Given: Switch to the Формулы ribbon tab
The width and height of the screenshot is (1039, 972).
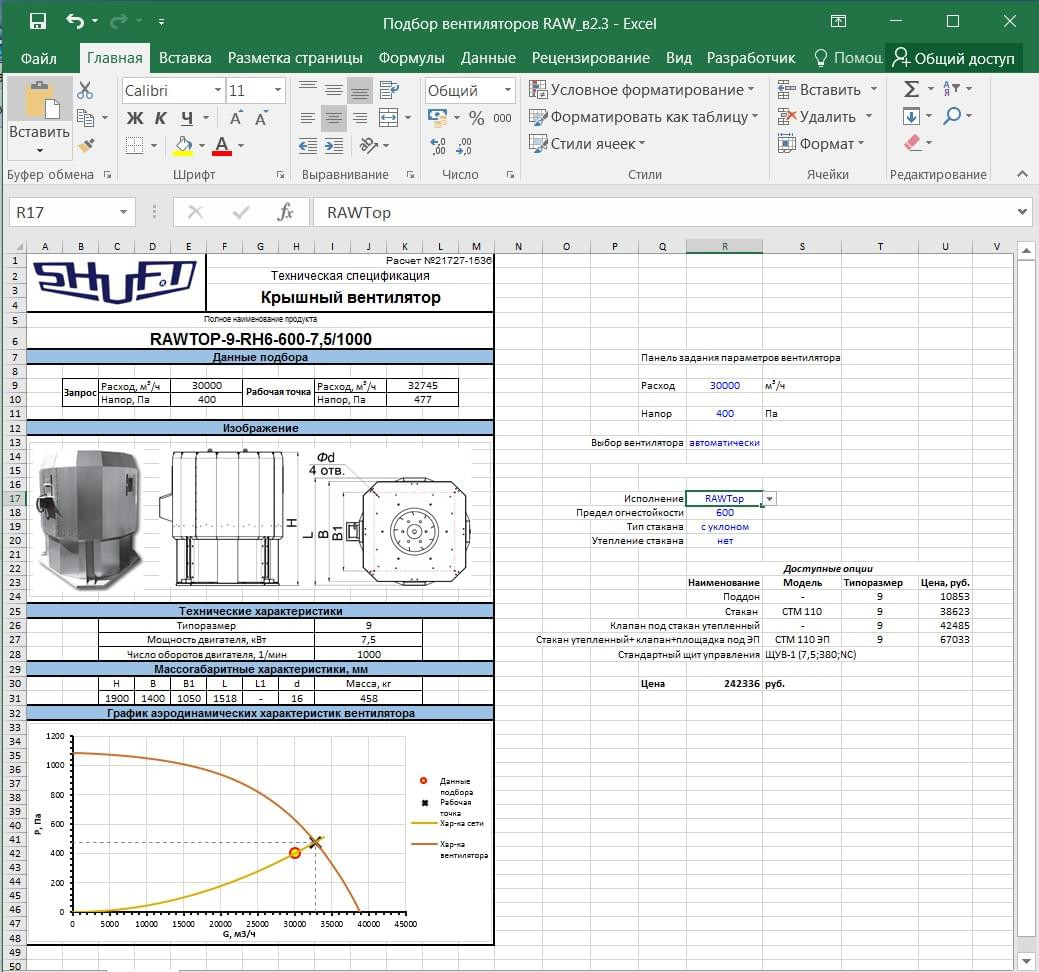Looking at the screenshot, I should (411, 58).
